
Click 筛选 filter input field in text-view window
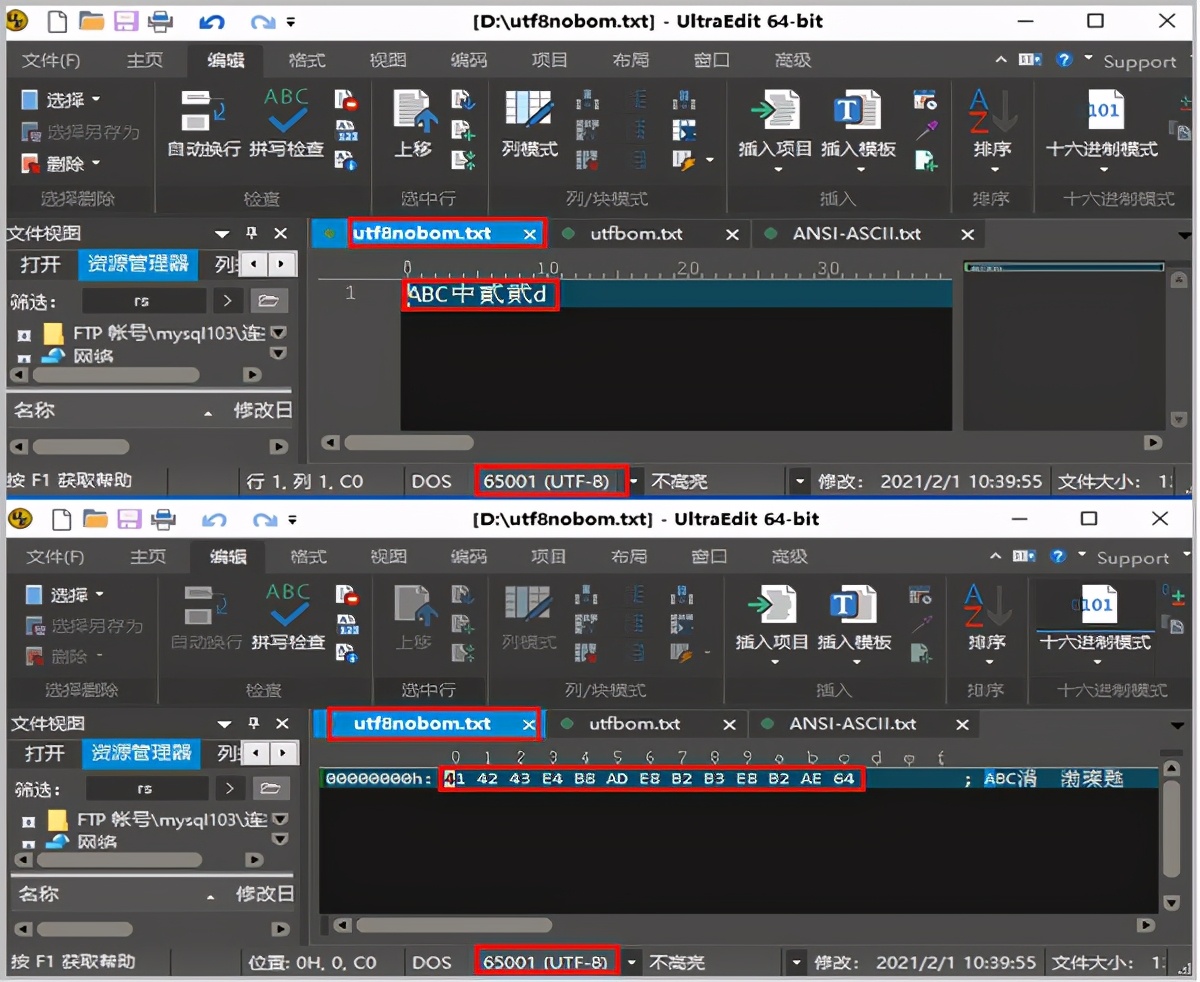click(144, 300)
